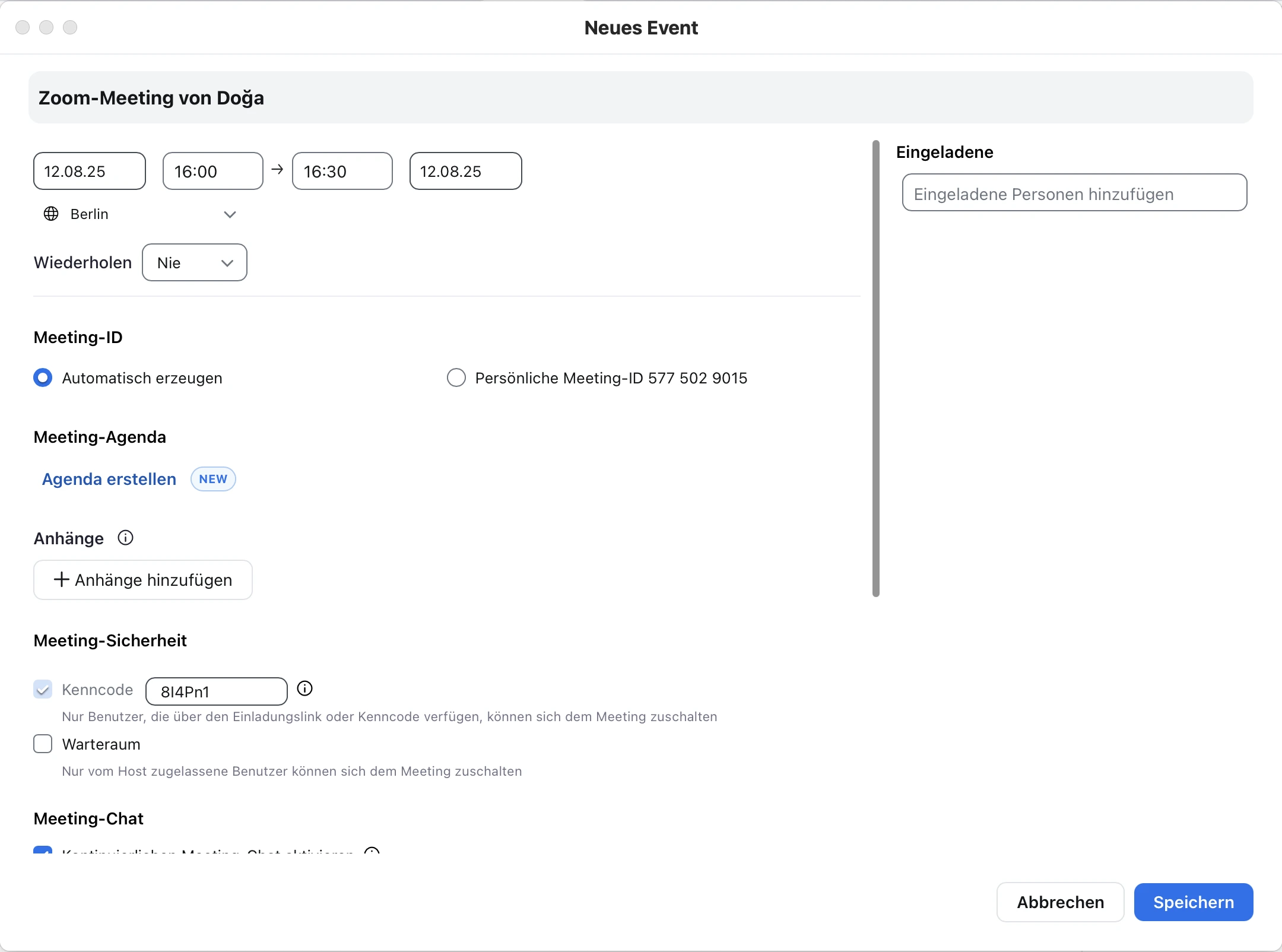Enable the Warteraum checkbox
The image size is (1282, 952).
(x=43, y=744)
